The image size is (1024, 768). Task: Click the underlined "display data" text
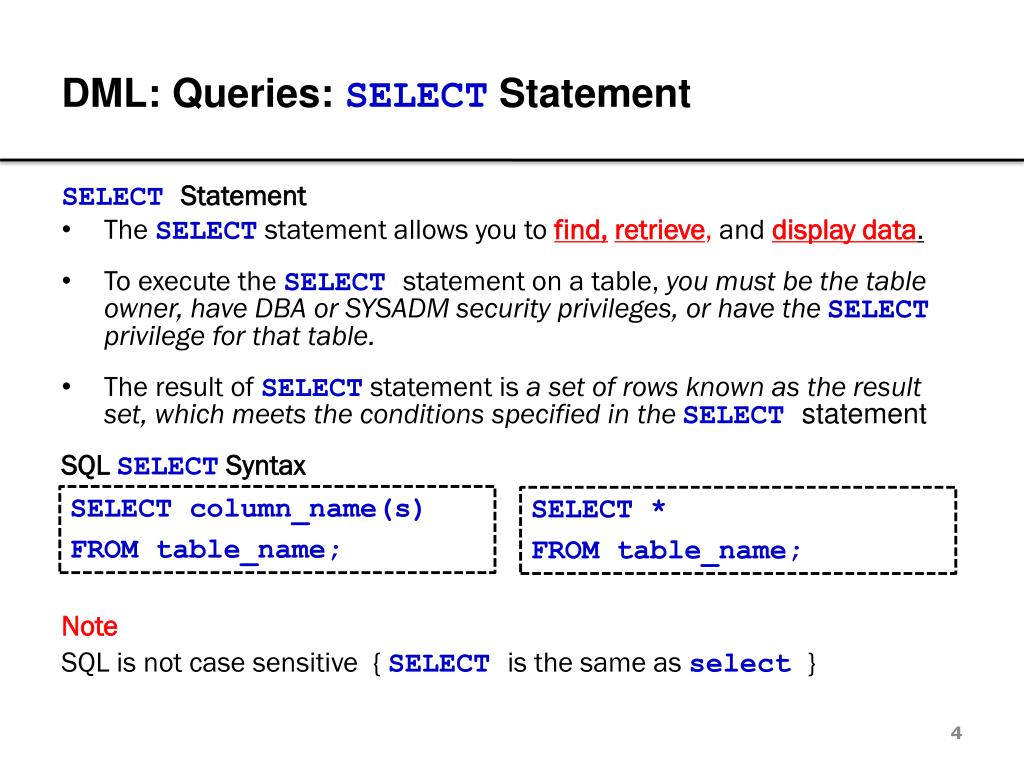[844, 230]
